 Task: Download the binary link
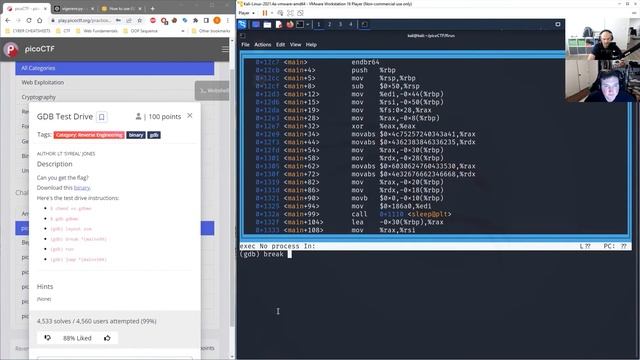tap(82, 188)
